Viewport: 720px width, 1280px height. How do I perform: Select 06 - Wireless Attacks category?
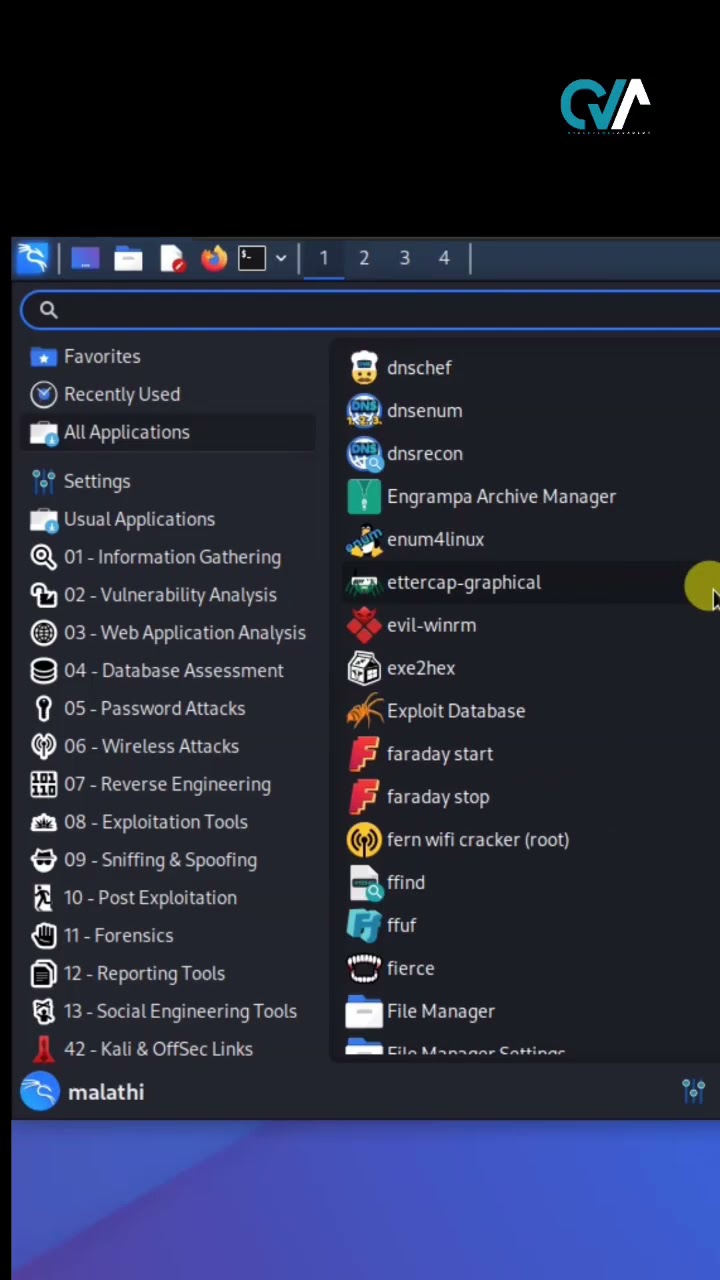pos(151,746)
